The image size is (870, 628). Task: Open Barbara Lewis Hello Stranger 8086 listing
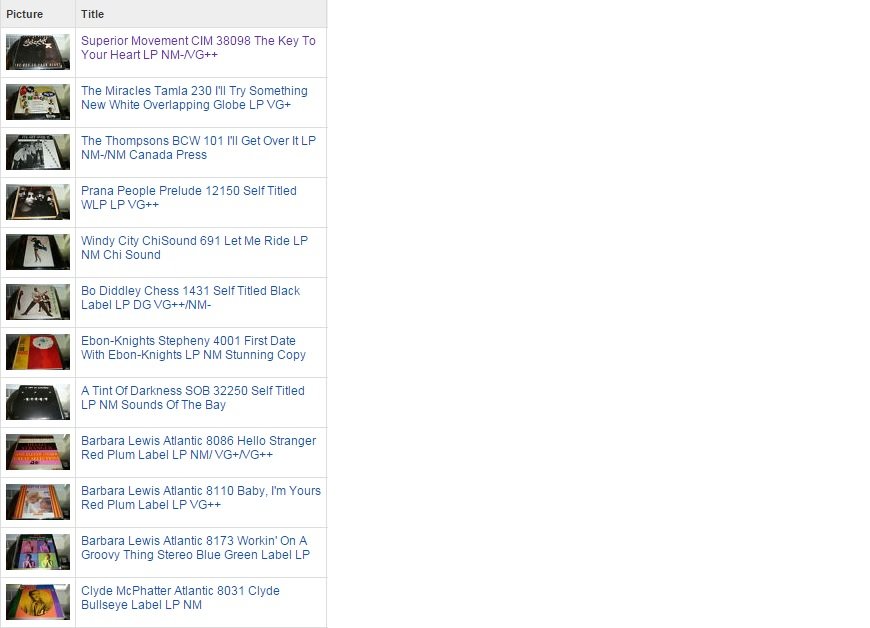point(198,447)
